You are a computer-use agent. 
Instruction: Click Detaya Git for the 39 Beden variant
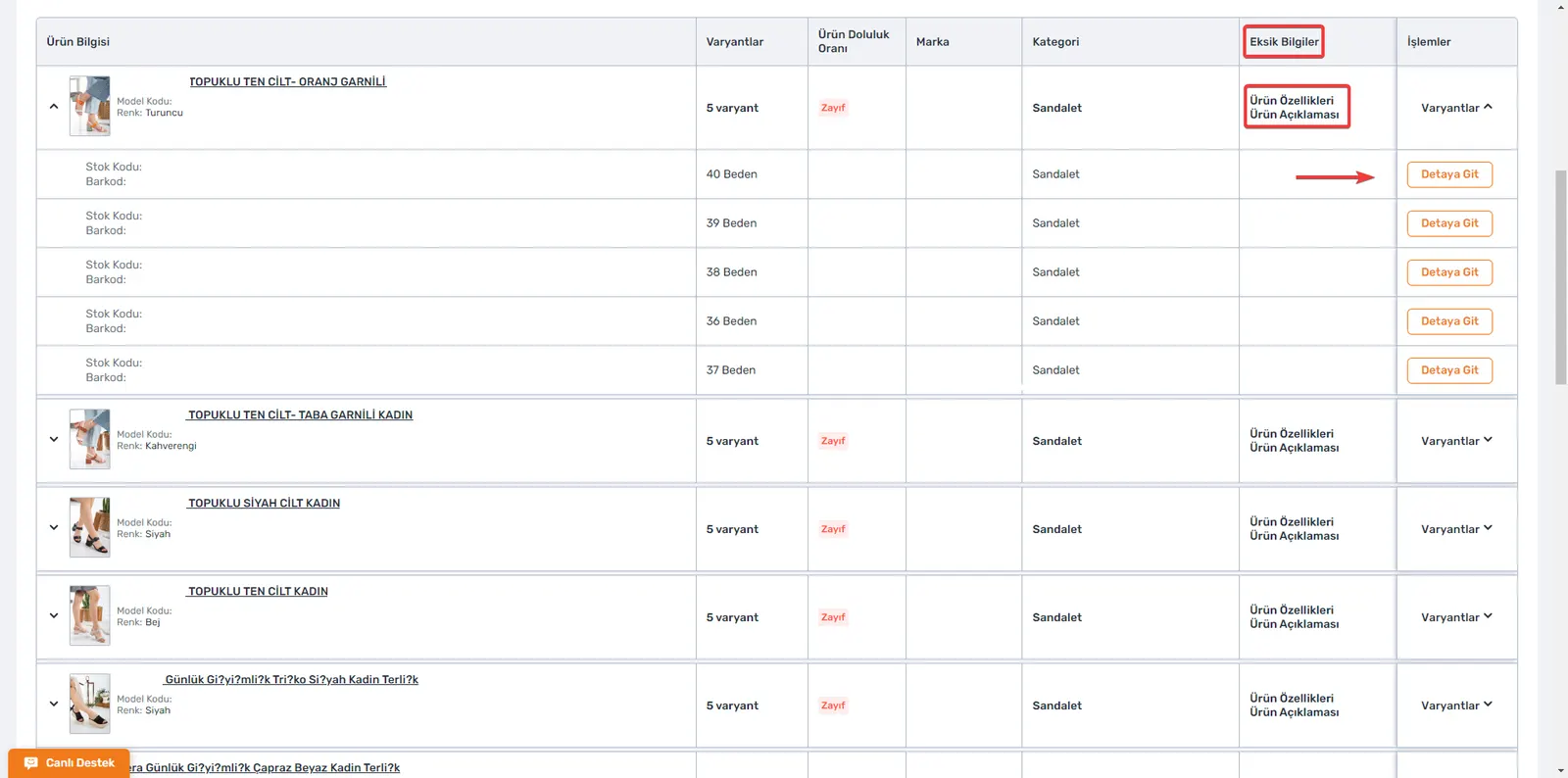pos(1449,223)
